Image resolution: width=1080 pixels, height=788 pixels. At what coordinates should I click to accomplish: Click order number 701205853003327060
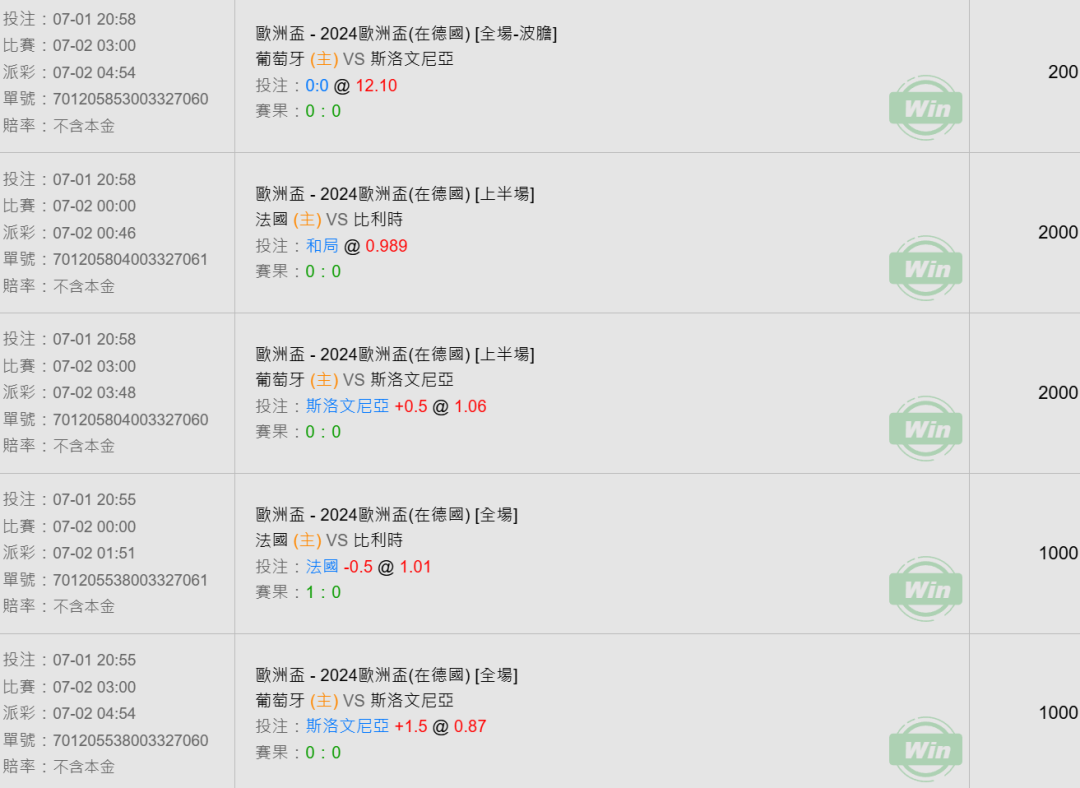[x=130, y=99]
